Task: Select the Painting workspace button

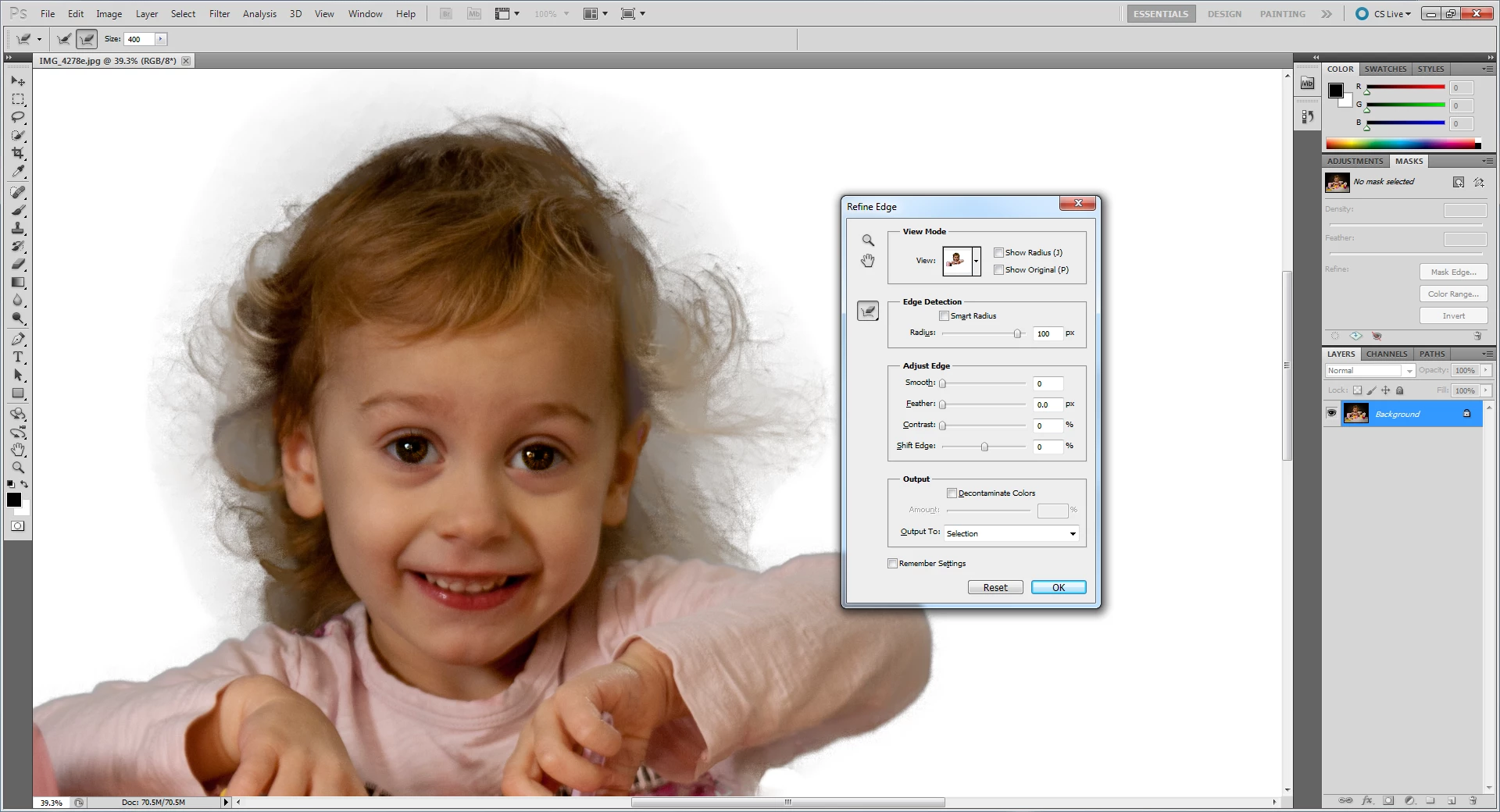Action: click(x=1282, y=14)
